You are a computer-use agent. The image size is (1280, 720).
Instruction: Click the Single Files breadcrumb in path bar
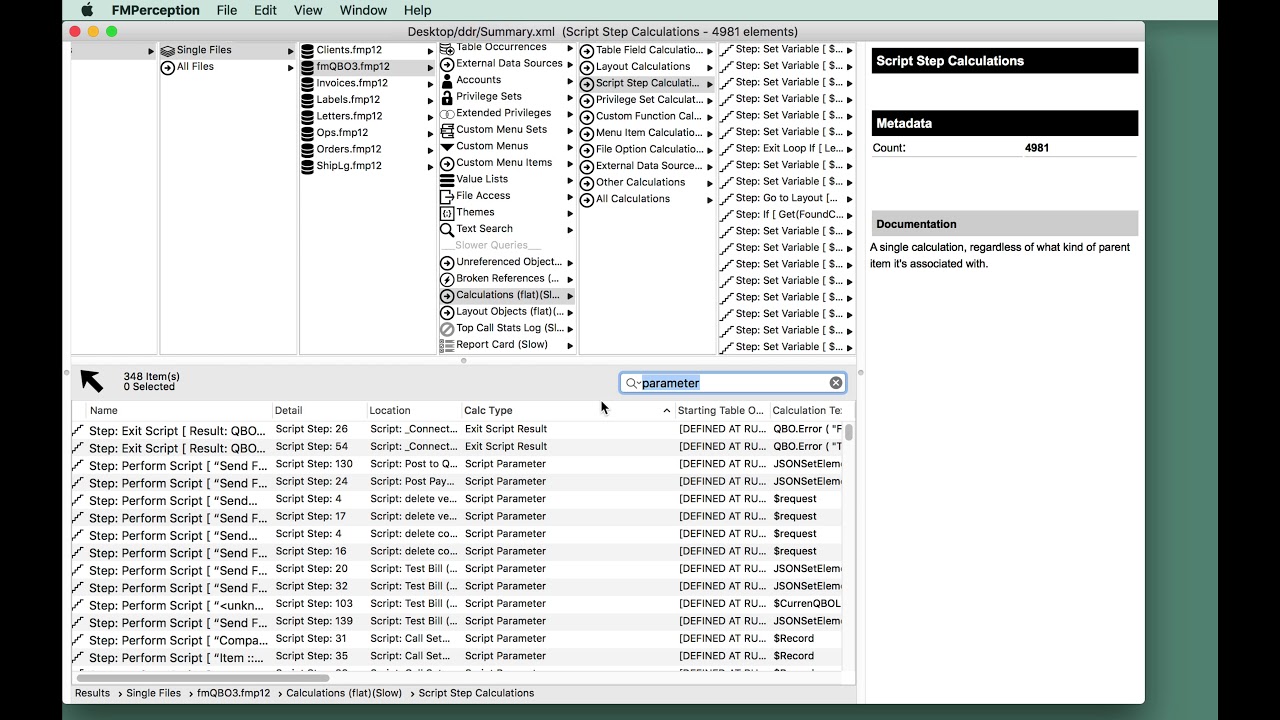click(153, 693)
